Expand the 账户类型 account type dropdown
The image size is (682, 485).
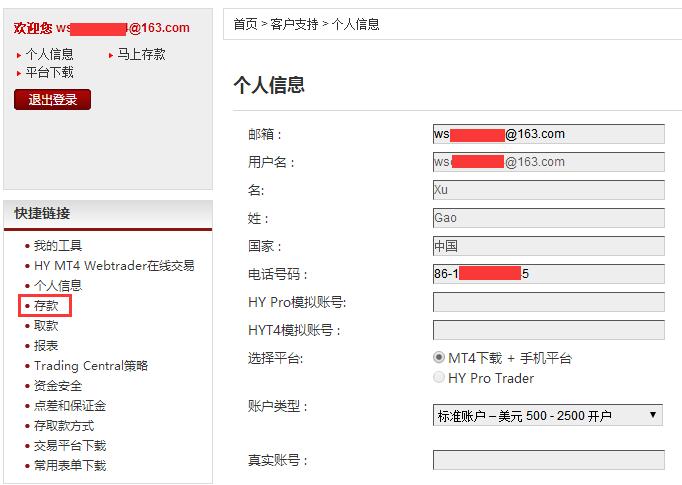point(547,415)
